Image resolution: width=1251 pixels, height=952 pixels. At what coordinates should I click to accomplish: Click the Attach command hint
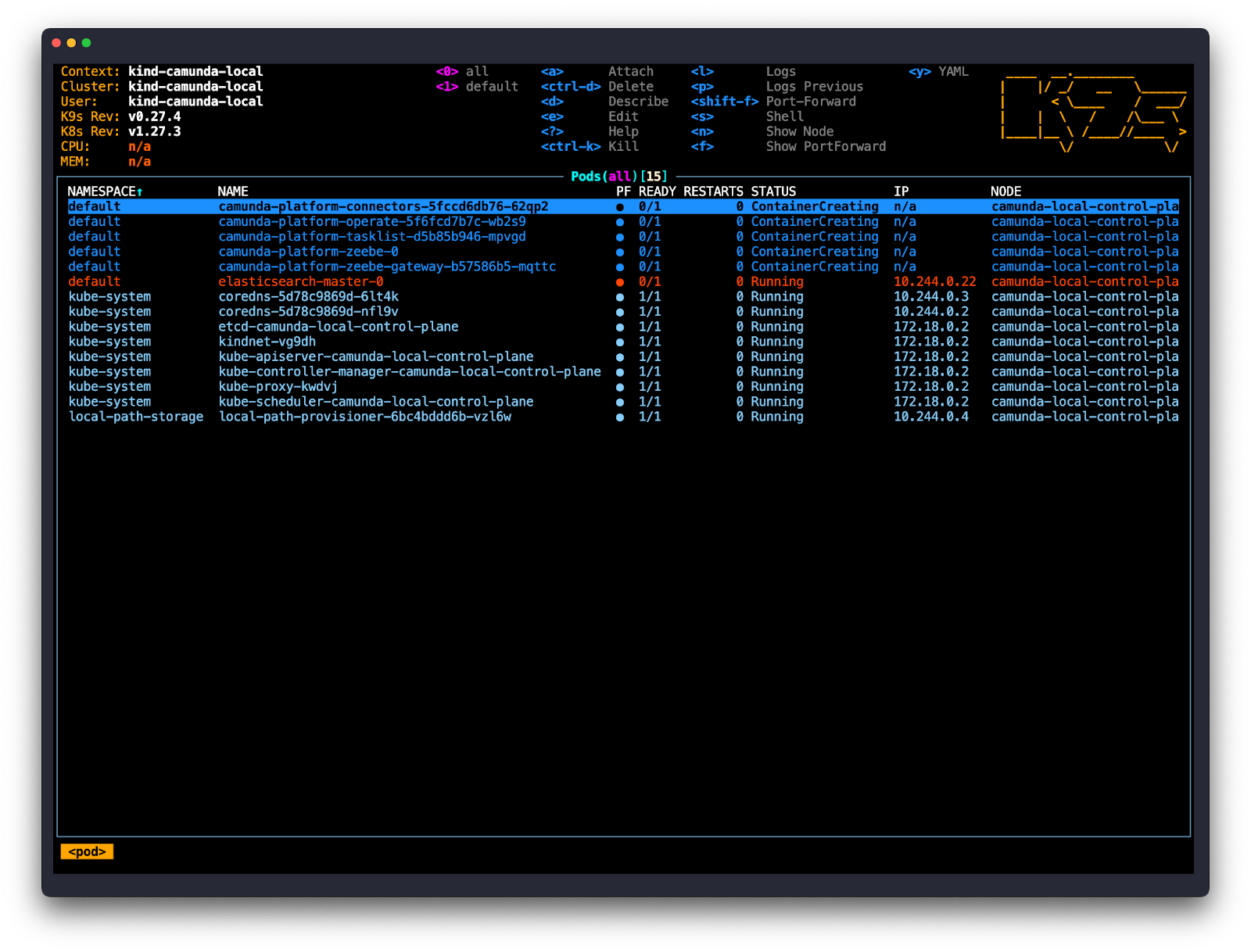point(631,71)
